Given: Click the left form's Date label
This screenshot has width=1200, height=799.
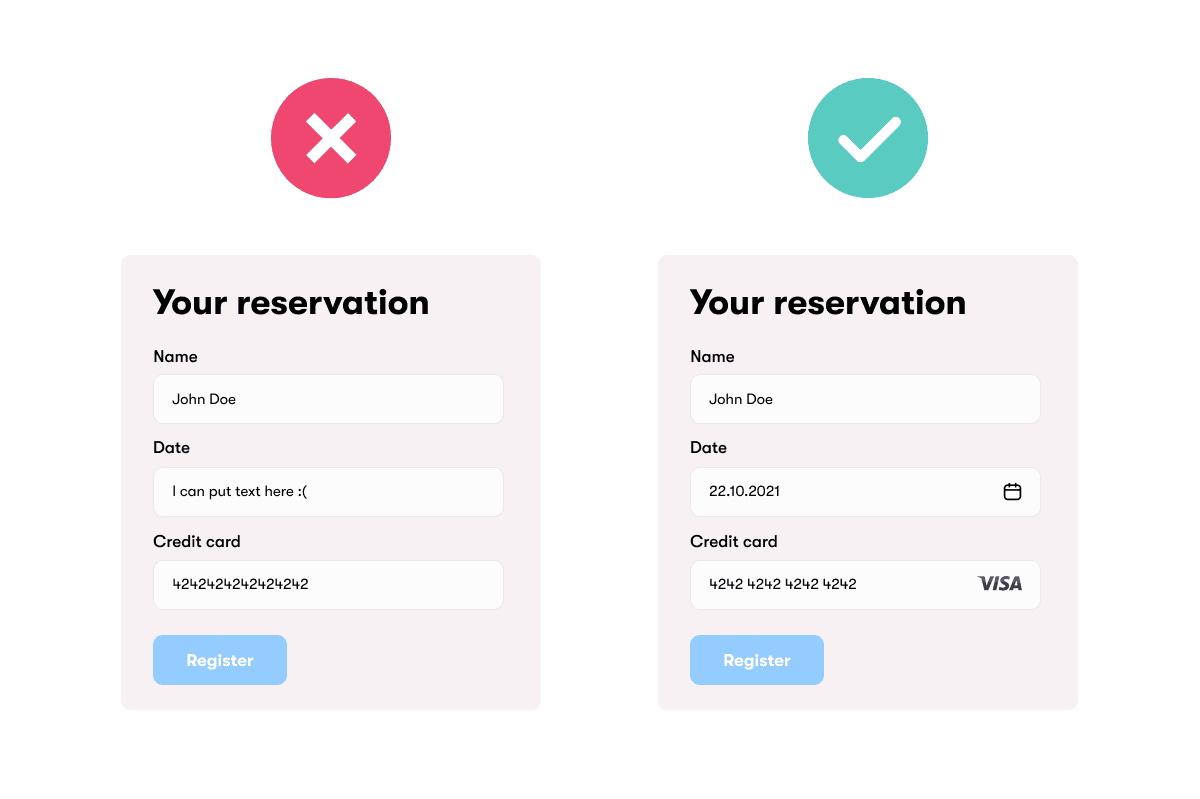Looking at the screenshot, I should [x=172, y=448].
